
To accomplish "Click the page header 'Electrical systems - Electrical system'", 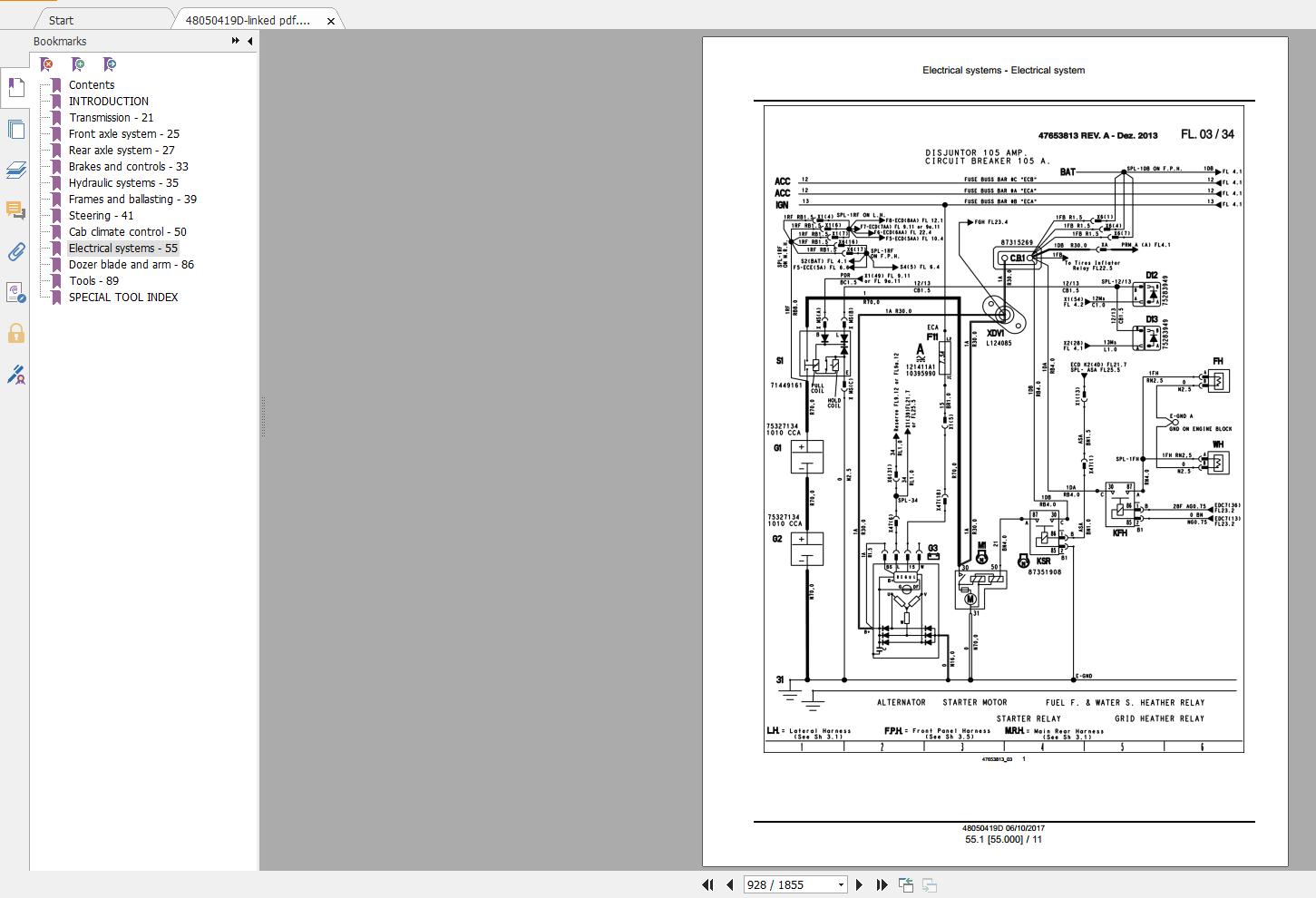I will [x=1003, y=70].
